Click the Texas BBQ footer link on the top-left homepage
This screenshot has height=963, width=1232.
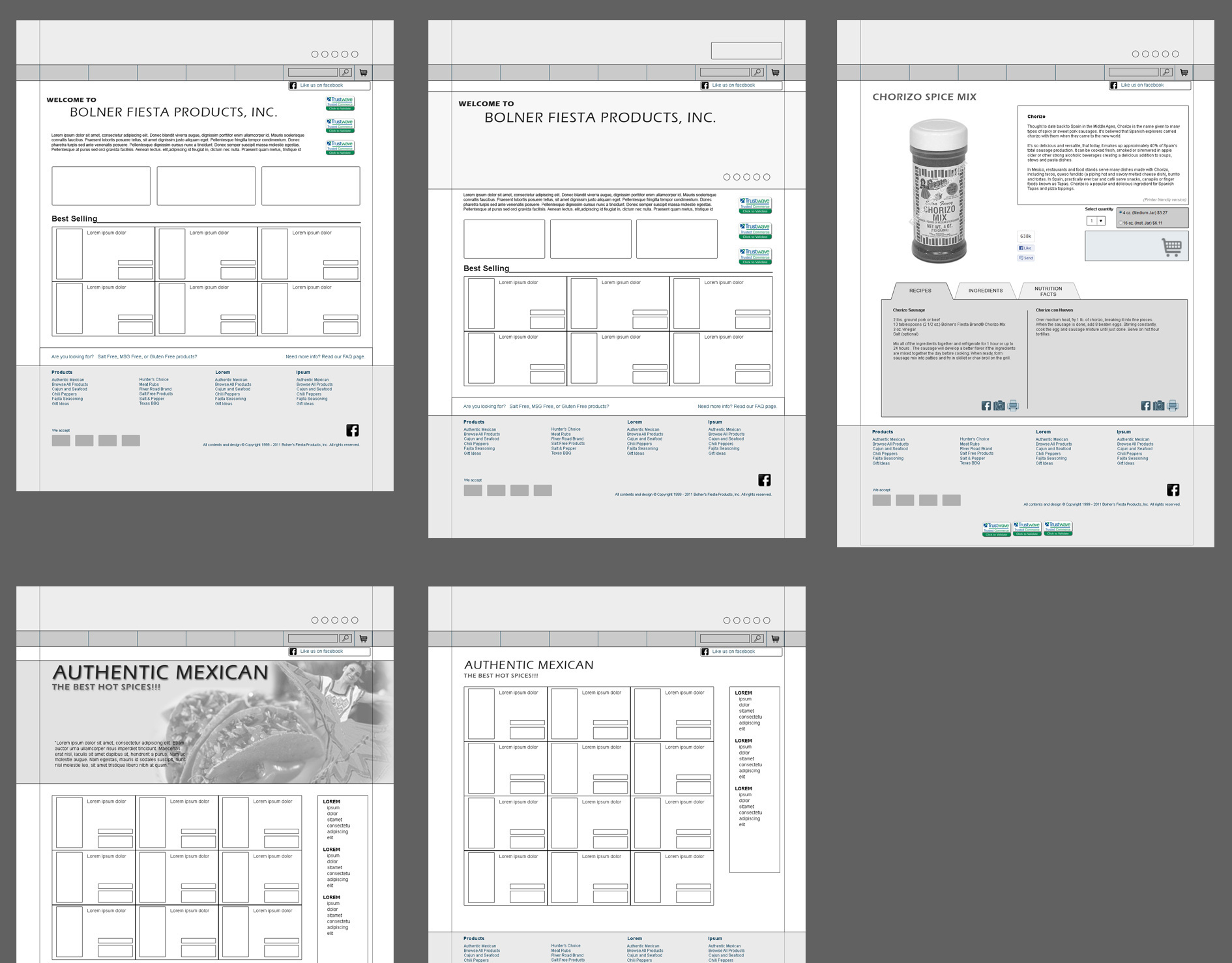149,404
